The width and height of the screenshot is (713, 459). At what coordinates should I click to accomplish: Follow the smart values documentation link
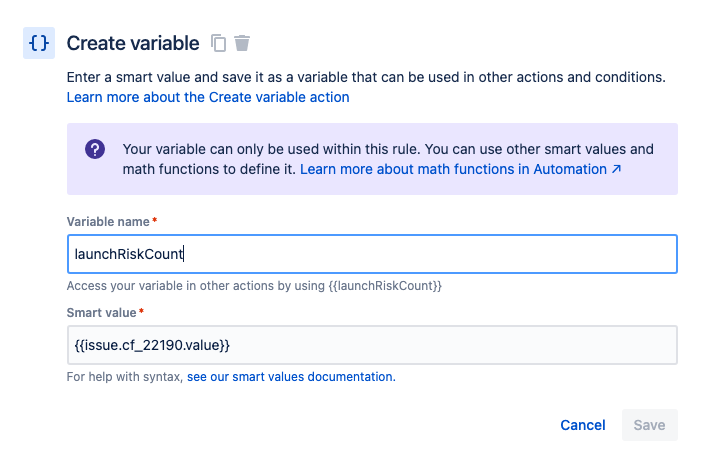tap(291, 377)
